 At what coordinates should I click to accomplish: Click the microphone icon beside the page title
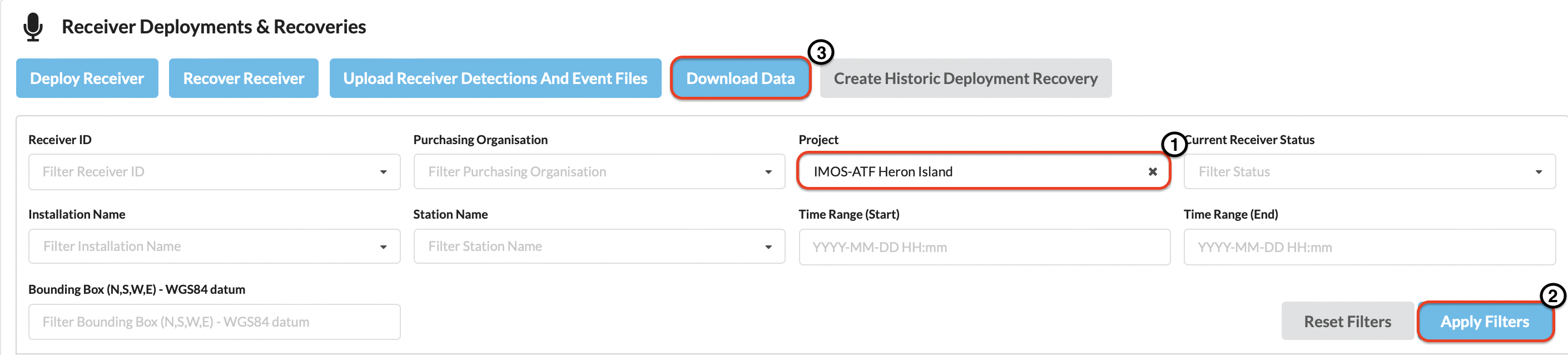33,27
